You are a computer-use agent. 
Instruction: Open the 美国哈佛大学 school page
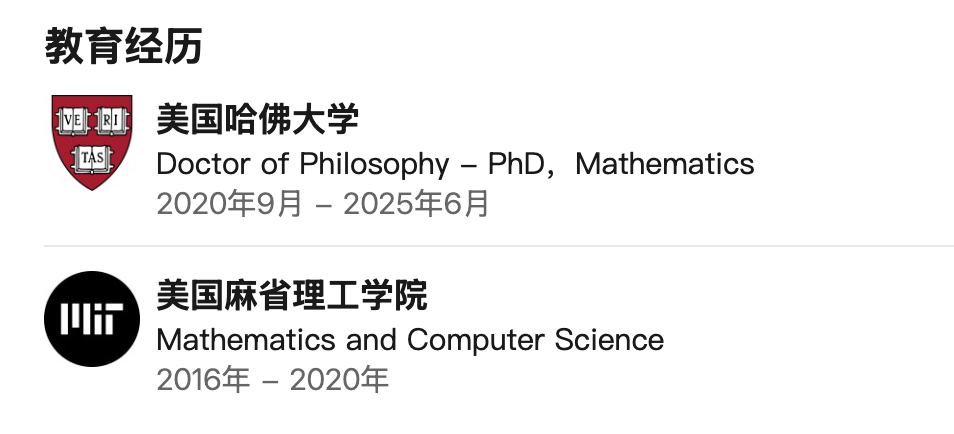tap(257, 119)
